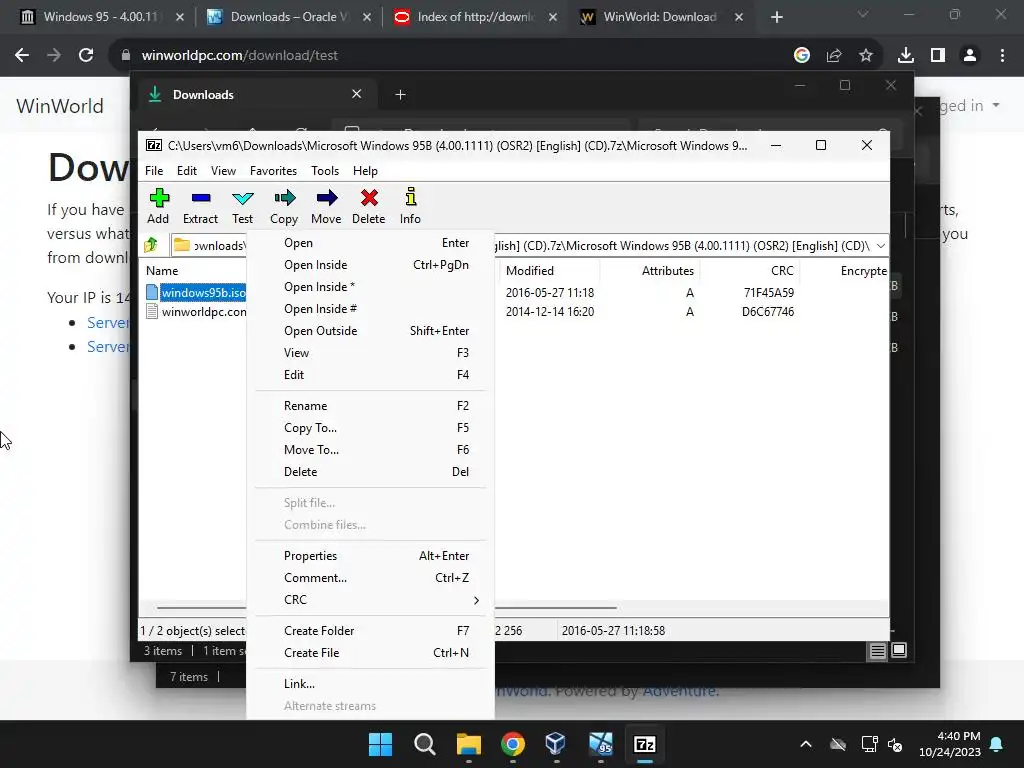Open the Tools menu
Screen dimensions: 1024x768
coord(325,170)
